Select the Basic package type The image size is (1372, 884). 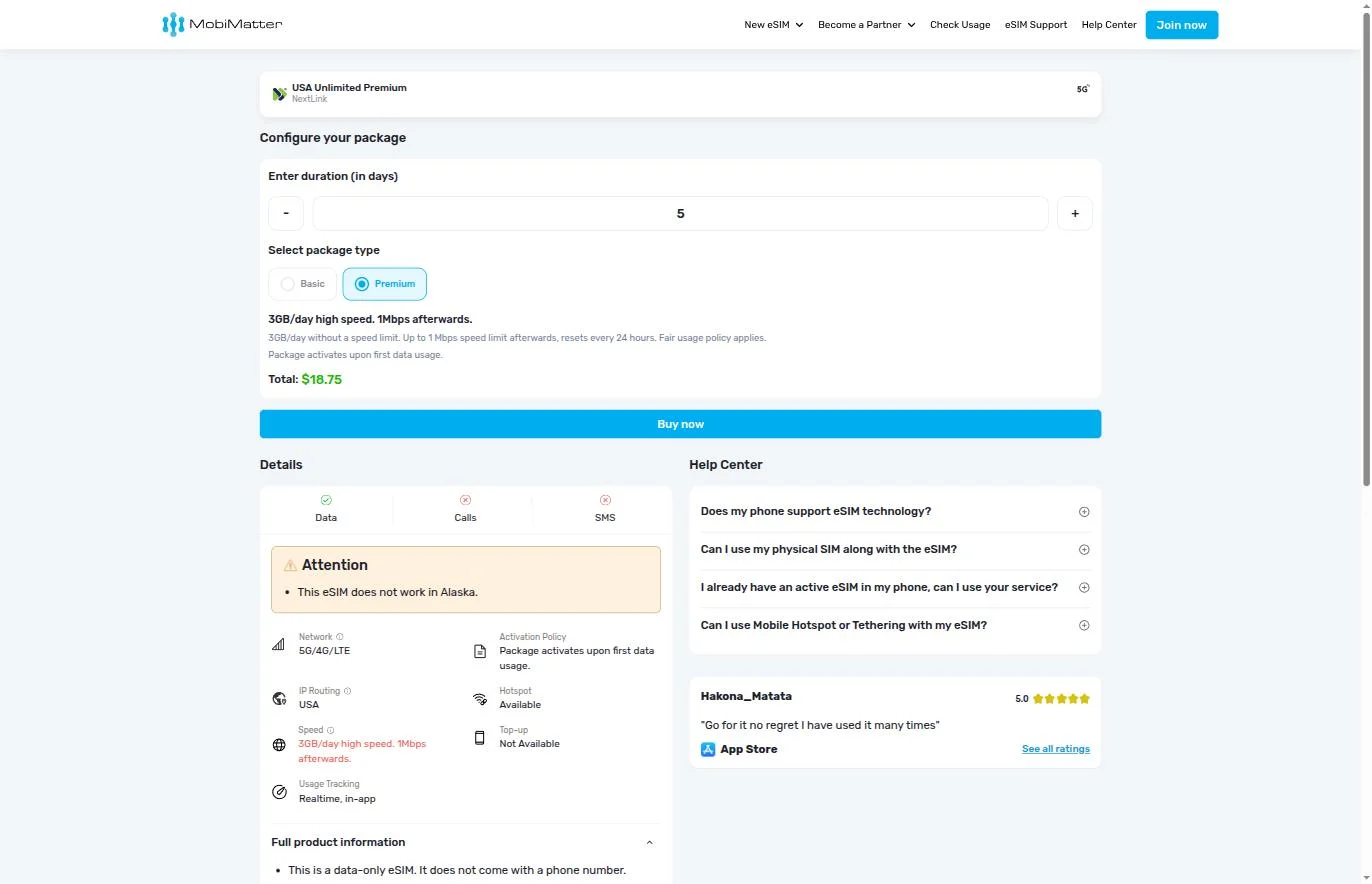pyautogui.click(x=303, y=284)
